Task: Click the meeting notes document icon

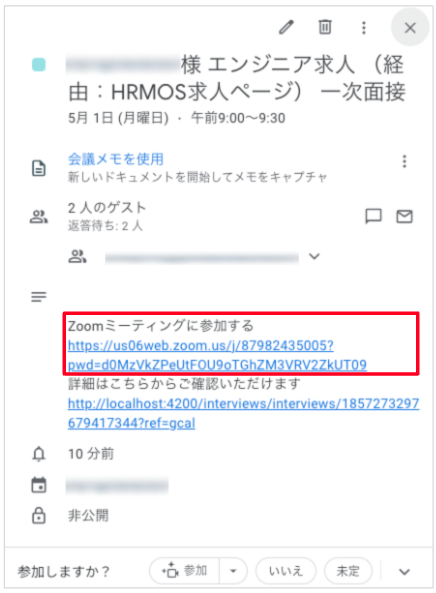Action: [x=39, y=168]
